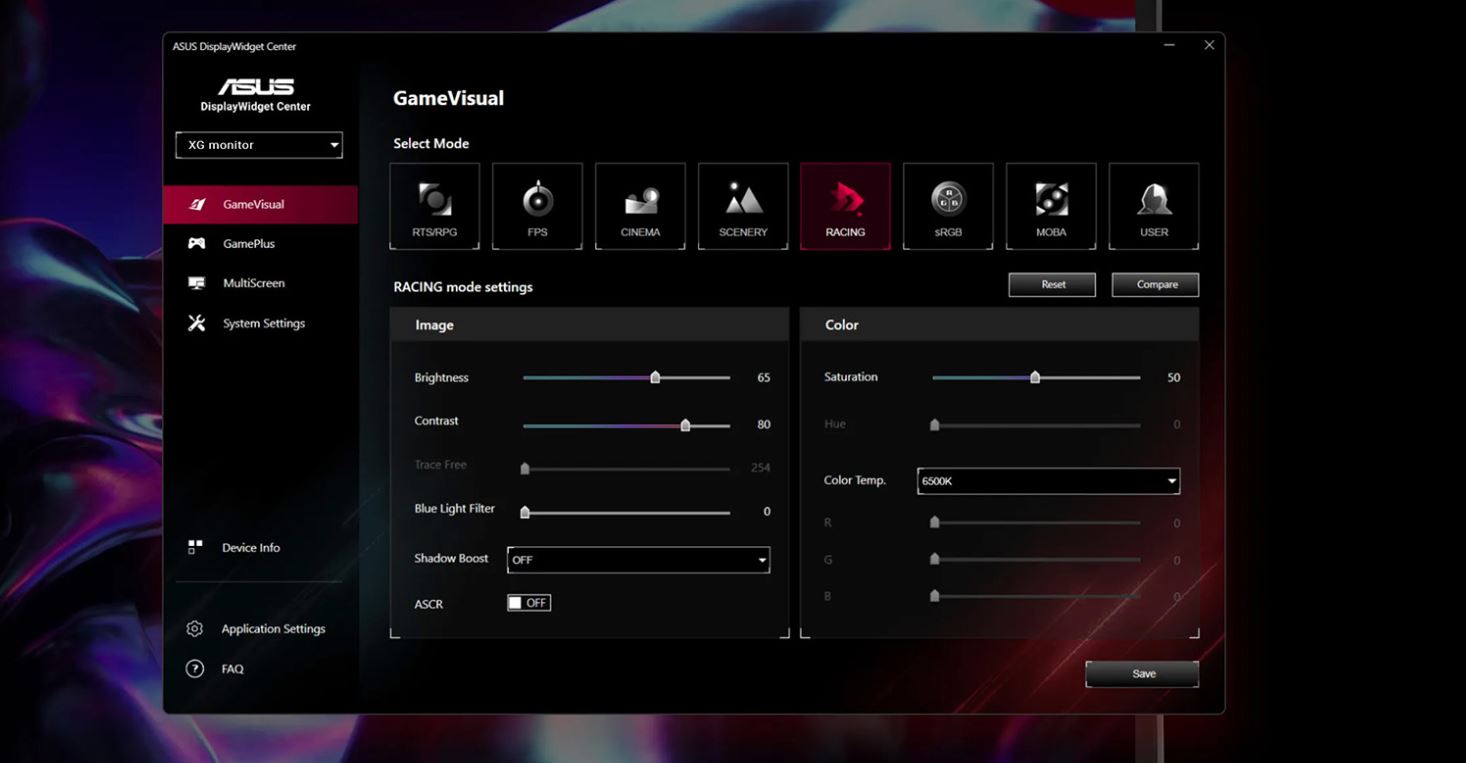
Task: Open the XG monitor device dropdown
Action: coord(259,145)
